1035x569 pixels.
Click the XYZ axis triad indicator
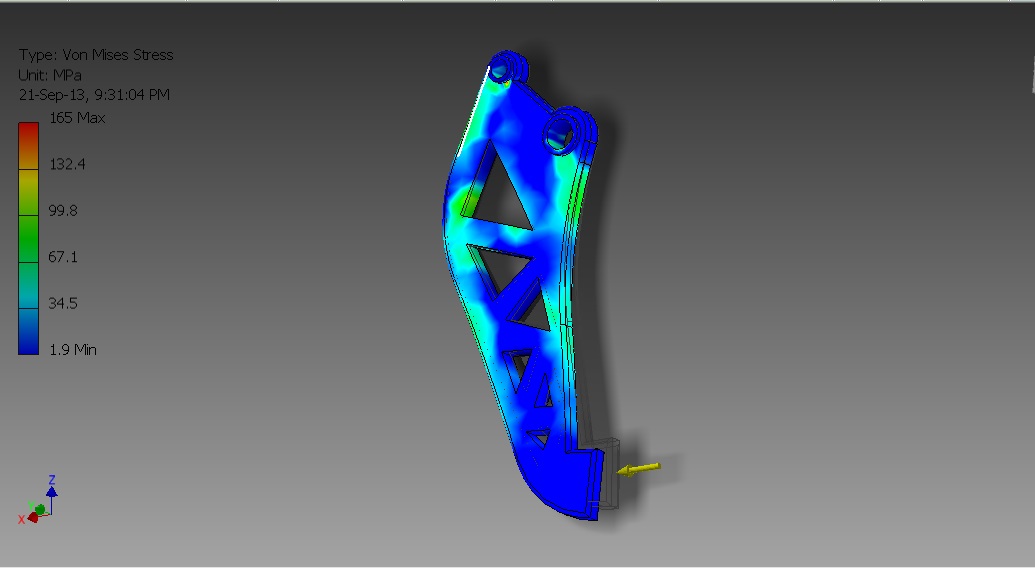click(38, 500)
